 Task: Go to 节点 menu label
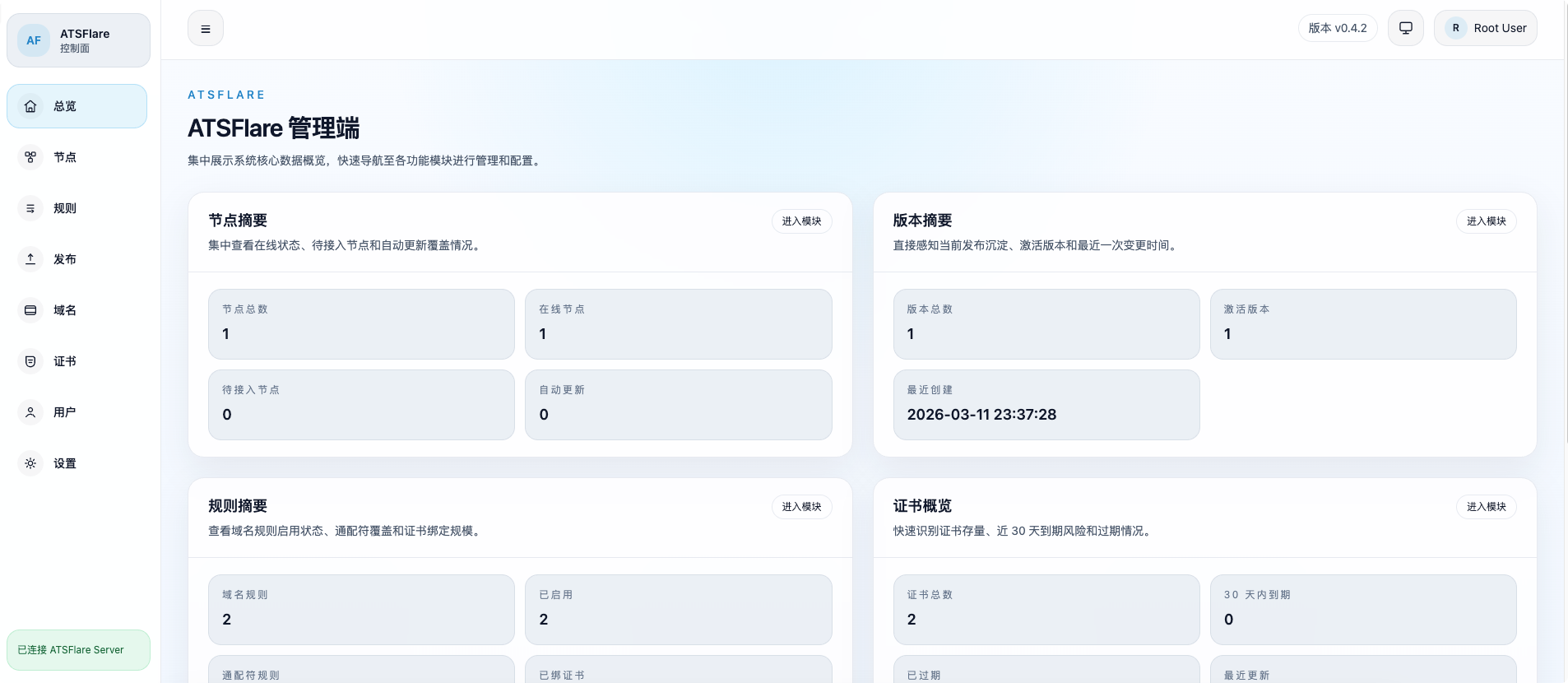click(x=65, y=157)
